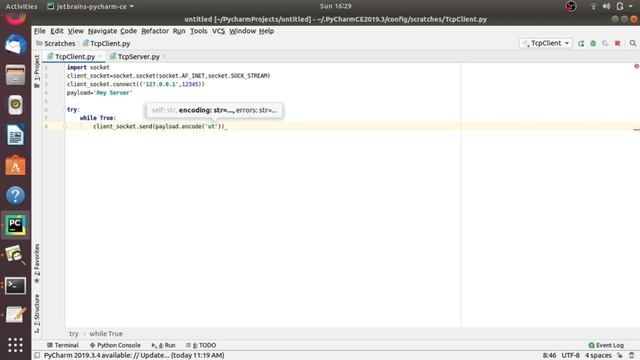The height and width of the screenshot is (360, 640).
Task: Close the TcpServer.py editor tab
Action: tap(164, 57)
